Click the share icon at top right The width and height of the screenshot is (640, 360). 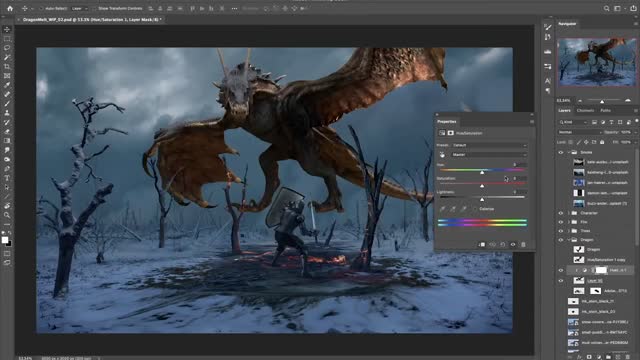(633, 8)
